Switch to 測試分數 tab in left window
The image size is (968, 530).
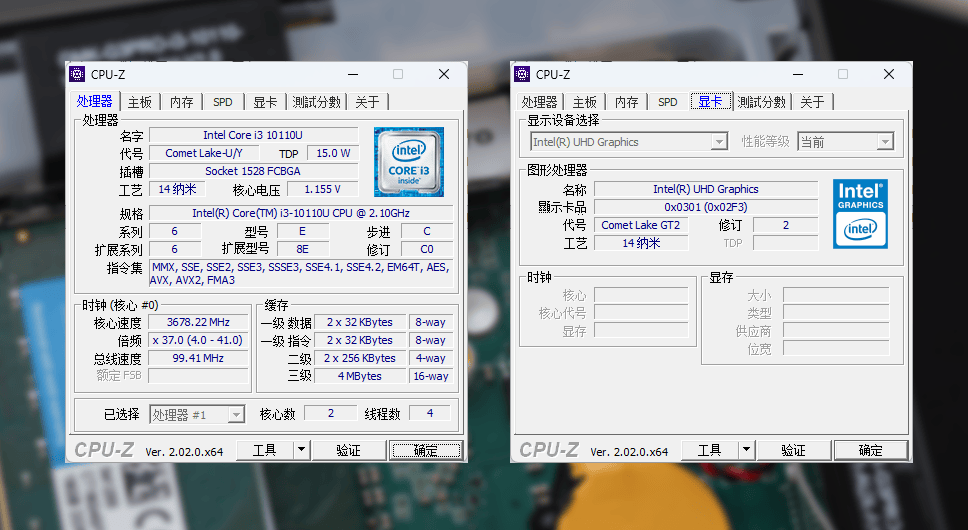[x=317, y=102]
